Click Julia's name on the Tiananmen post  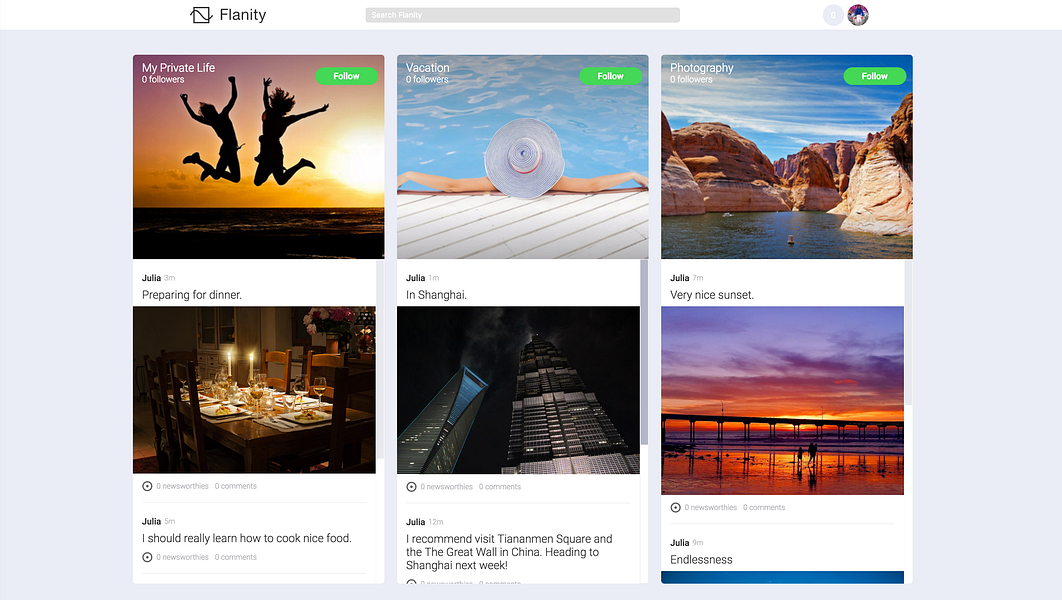tap(415, 522)
